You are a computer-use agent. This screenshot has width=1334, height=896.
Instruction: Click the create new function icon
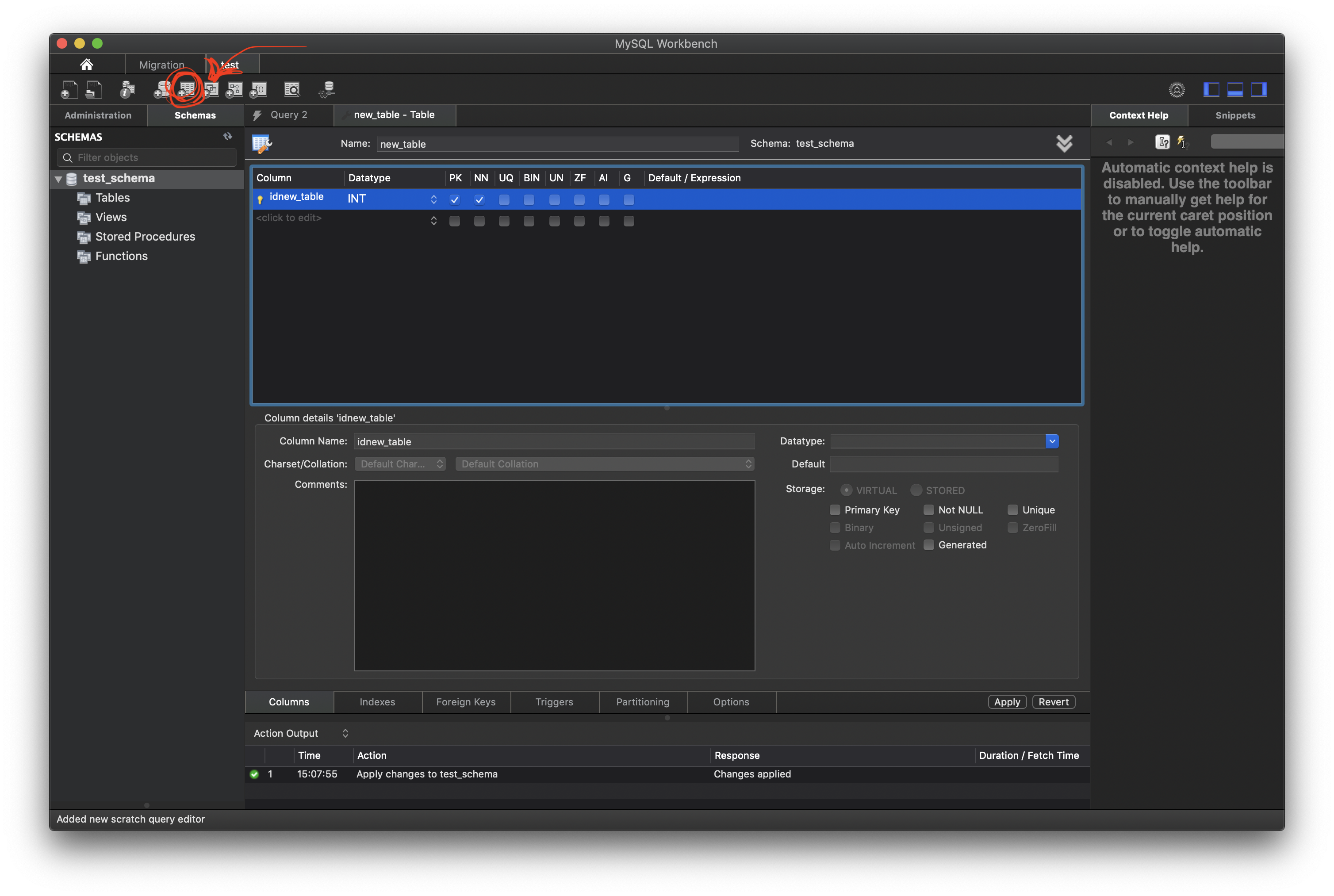pyautogui.click(x=259, y=90)
